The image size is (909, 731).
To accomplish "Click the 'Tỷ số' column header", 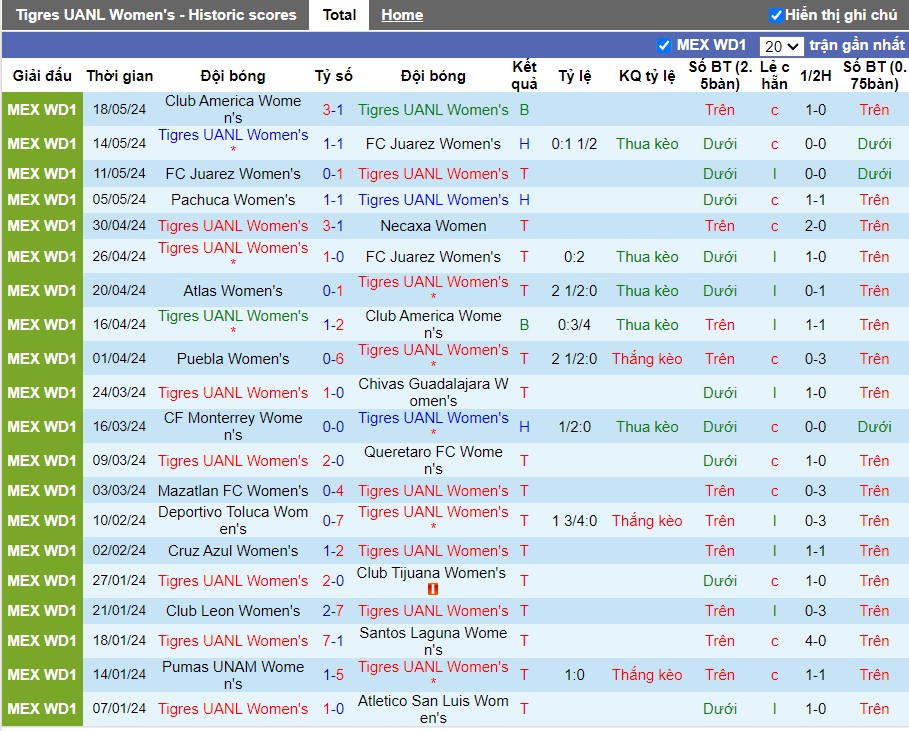I will point(333,76).
